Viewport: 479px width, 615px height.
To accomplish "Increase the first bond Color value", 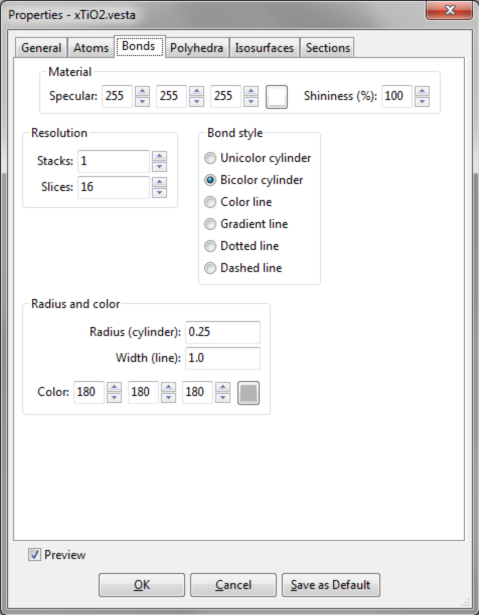I will (114, 387).
